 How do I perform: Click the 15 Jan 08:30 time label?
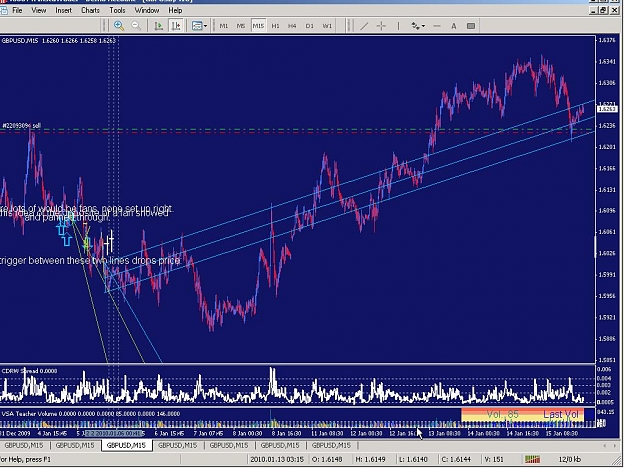pyautogui.click(x=562, y=433)
